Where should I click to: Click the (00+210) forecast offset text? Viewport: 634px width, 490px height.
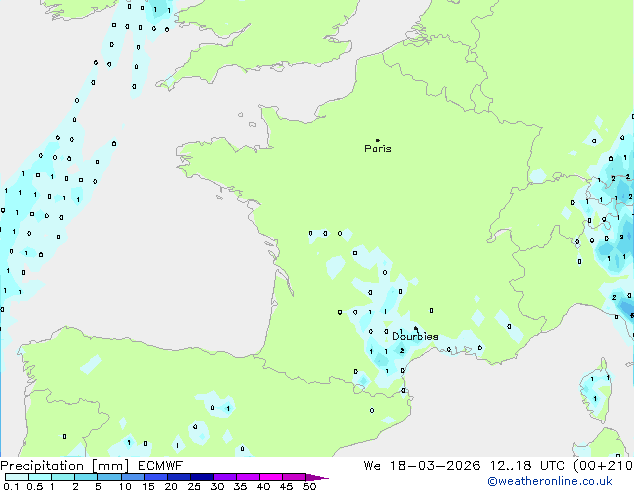point(605,466)
